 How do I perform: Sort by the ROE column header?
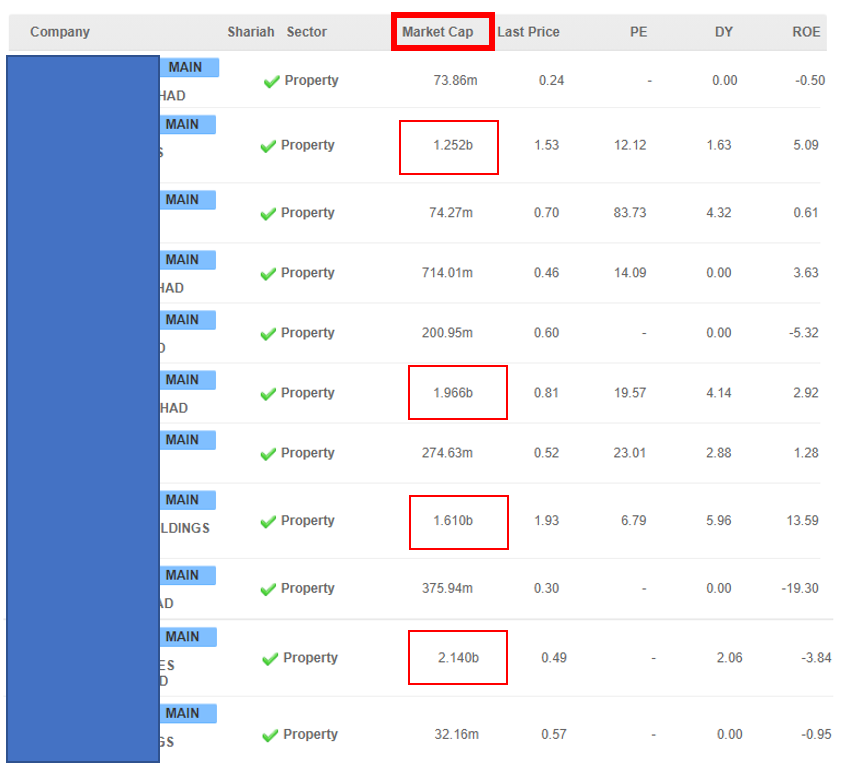(x=806, y=32)
